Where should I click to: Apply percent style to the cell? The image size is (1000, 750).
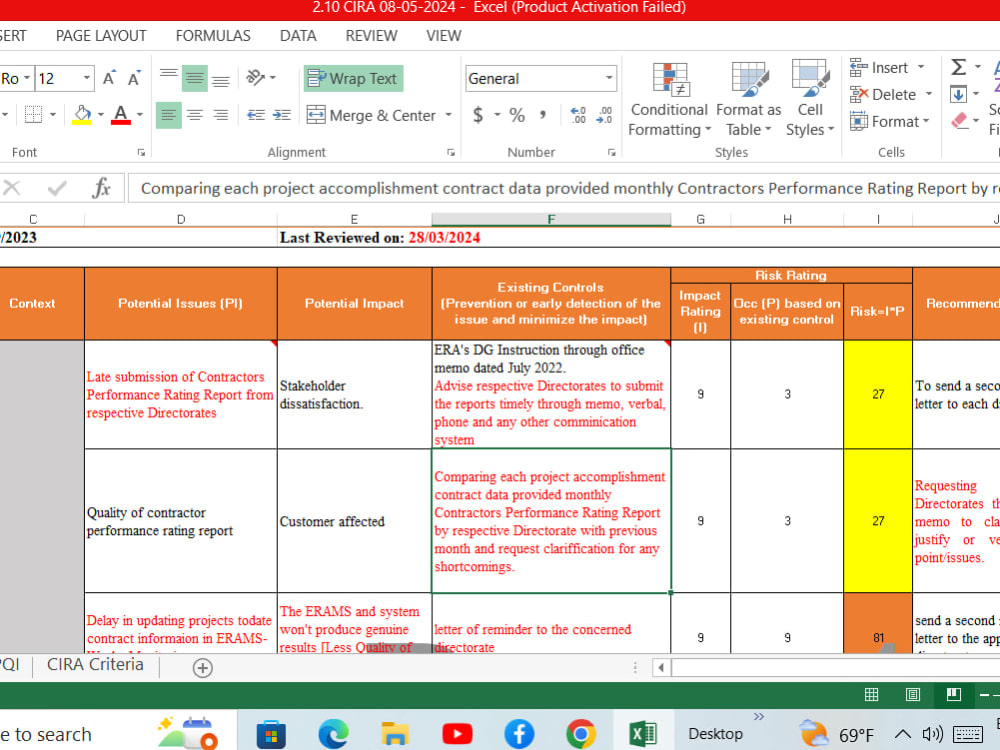(517, 115)
